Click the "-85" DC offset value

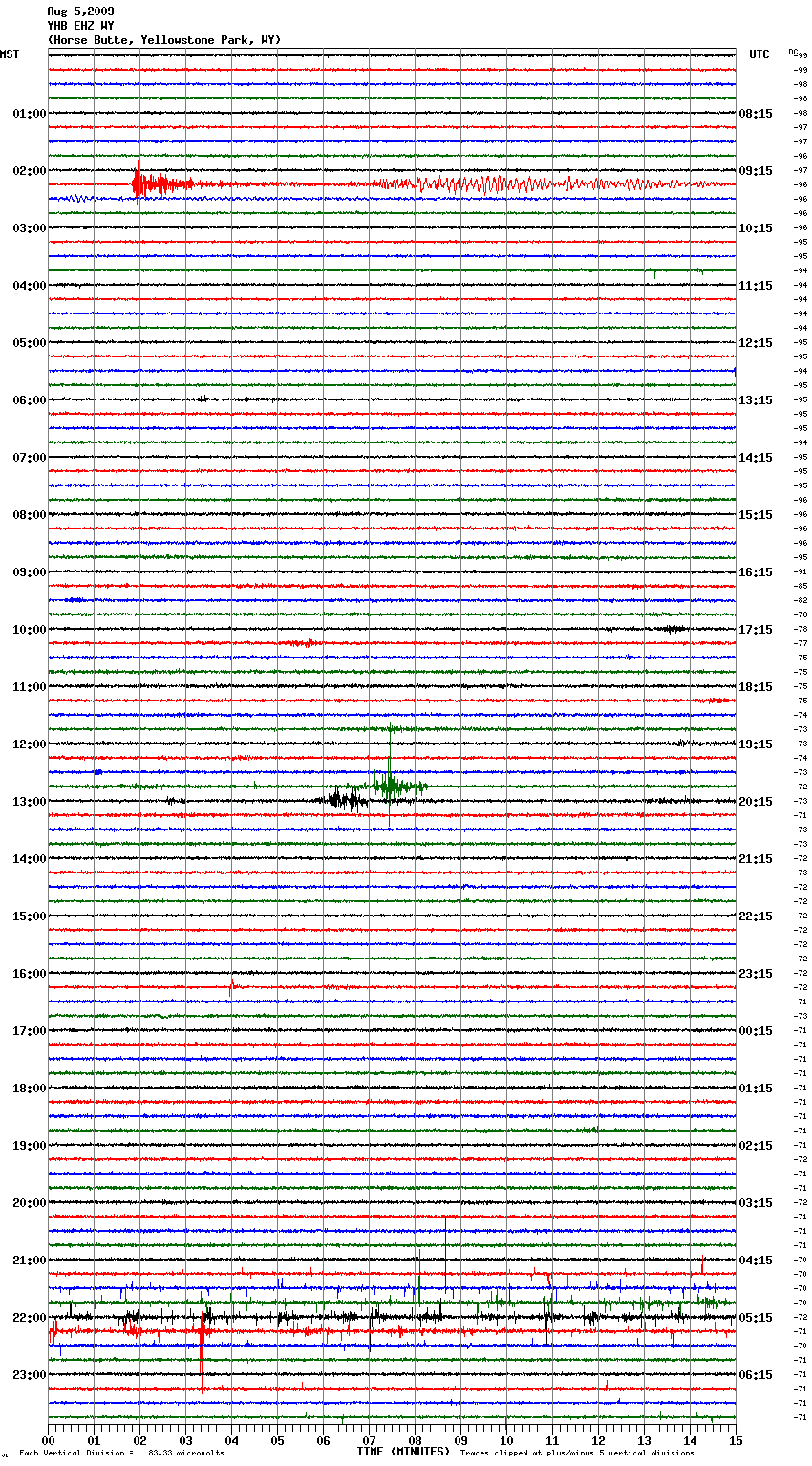pos(801,586)
